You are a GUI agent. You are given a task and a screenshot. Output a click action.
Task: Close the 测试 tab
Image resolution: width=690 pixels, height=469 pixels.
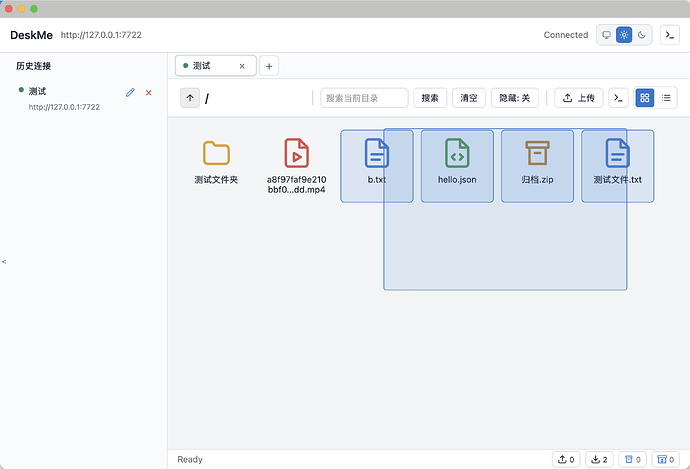(x=242, y=66)
